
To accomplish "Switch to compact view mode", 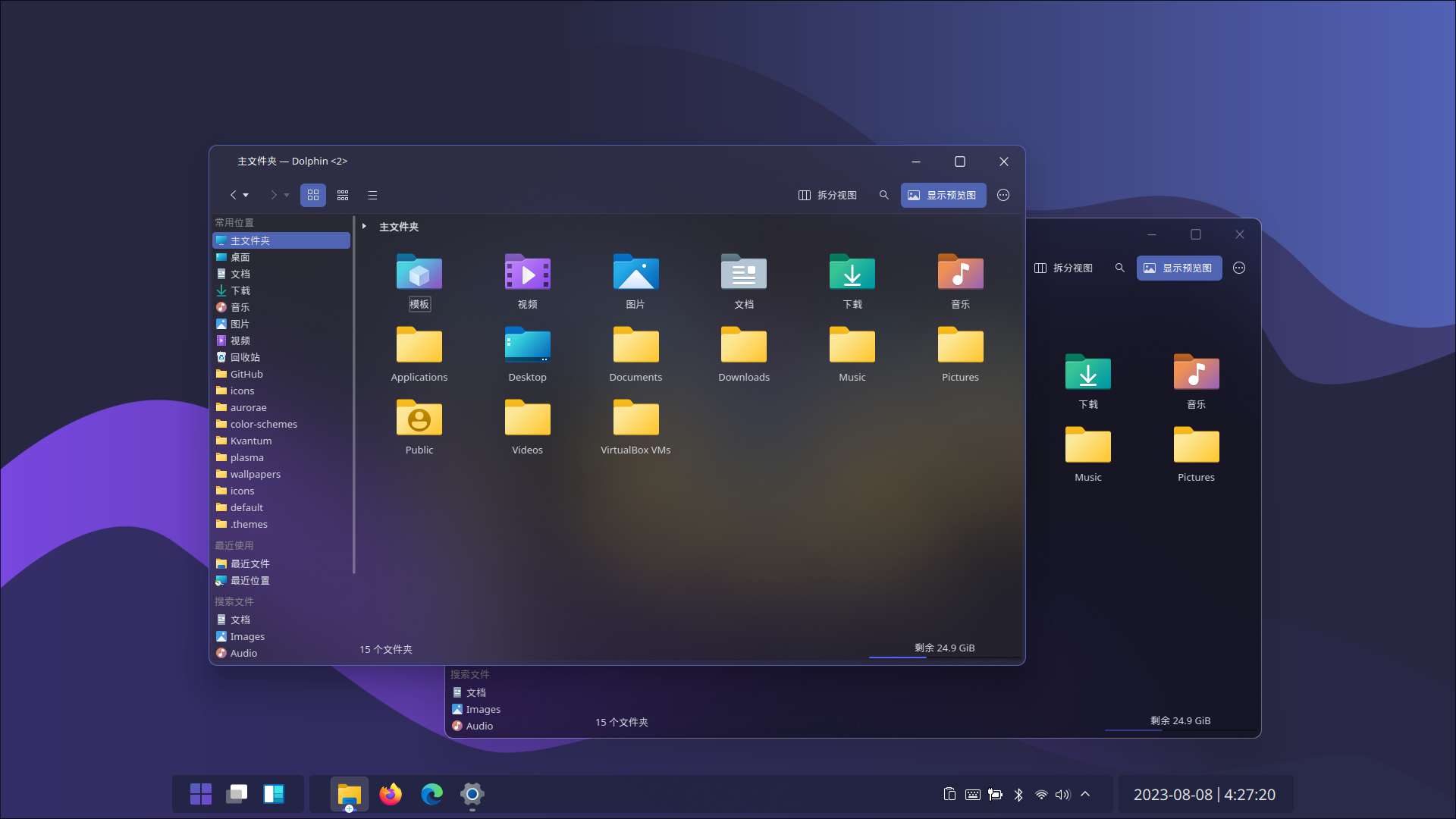I will (343, 195).
